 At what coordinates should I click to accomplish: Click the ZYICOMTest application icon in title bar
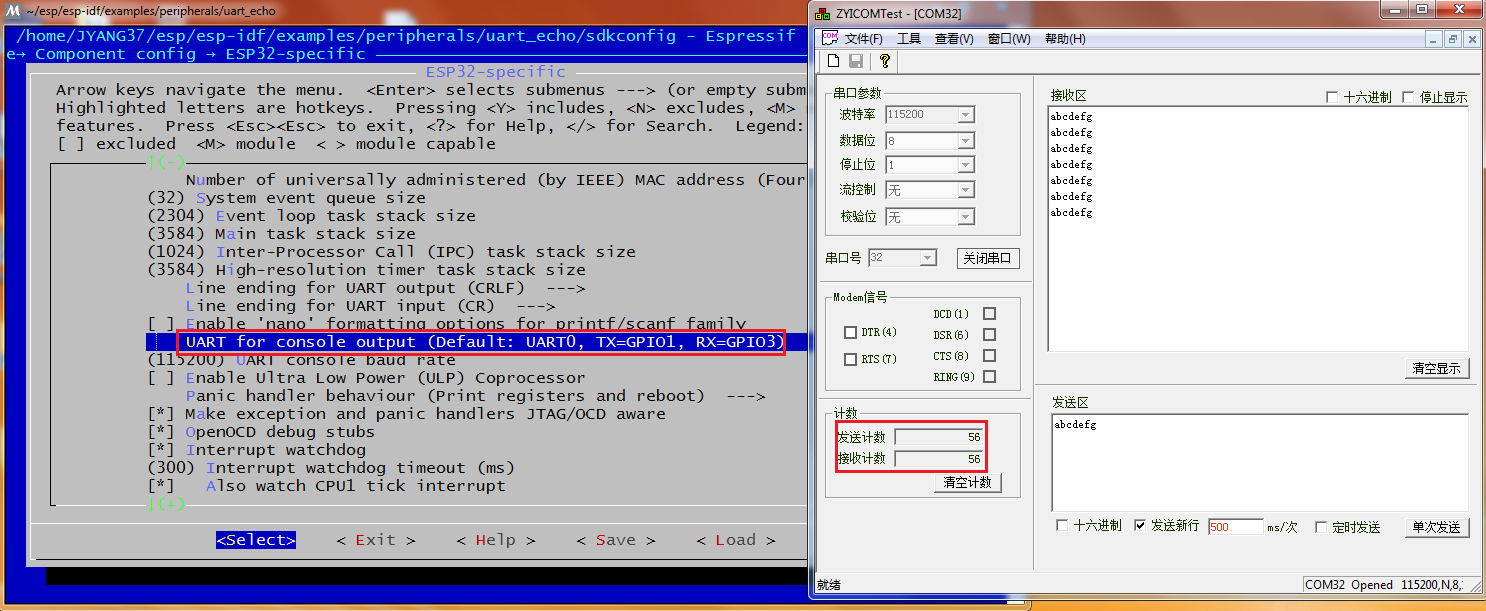click(x=822, y=11)
